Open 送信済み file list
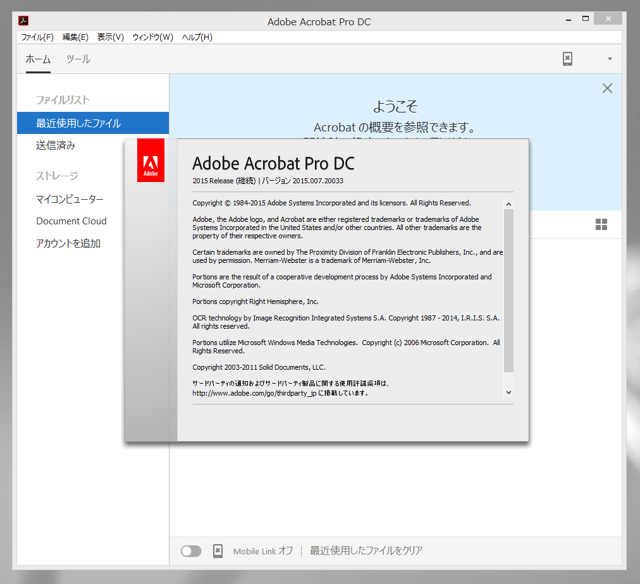 point(56,145)
